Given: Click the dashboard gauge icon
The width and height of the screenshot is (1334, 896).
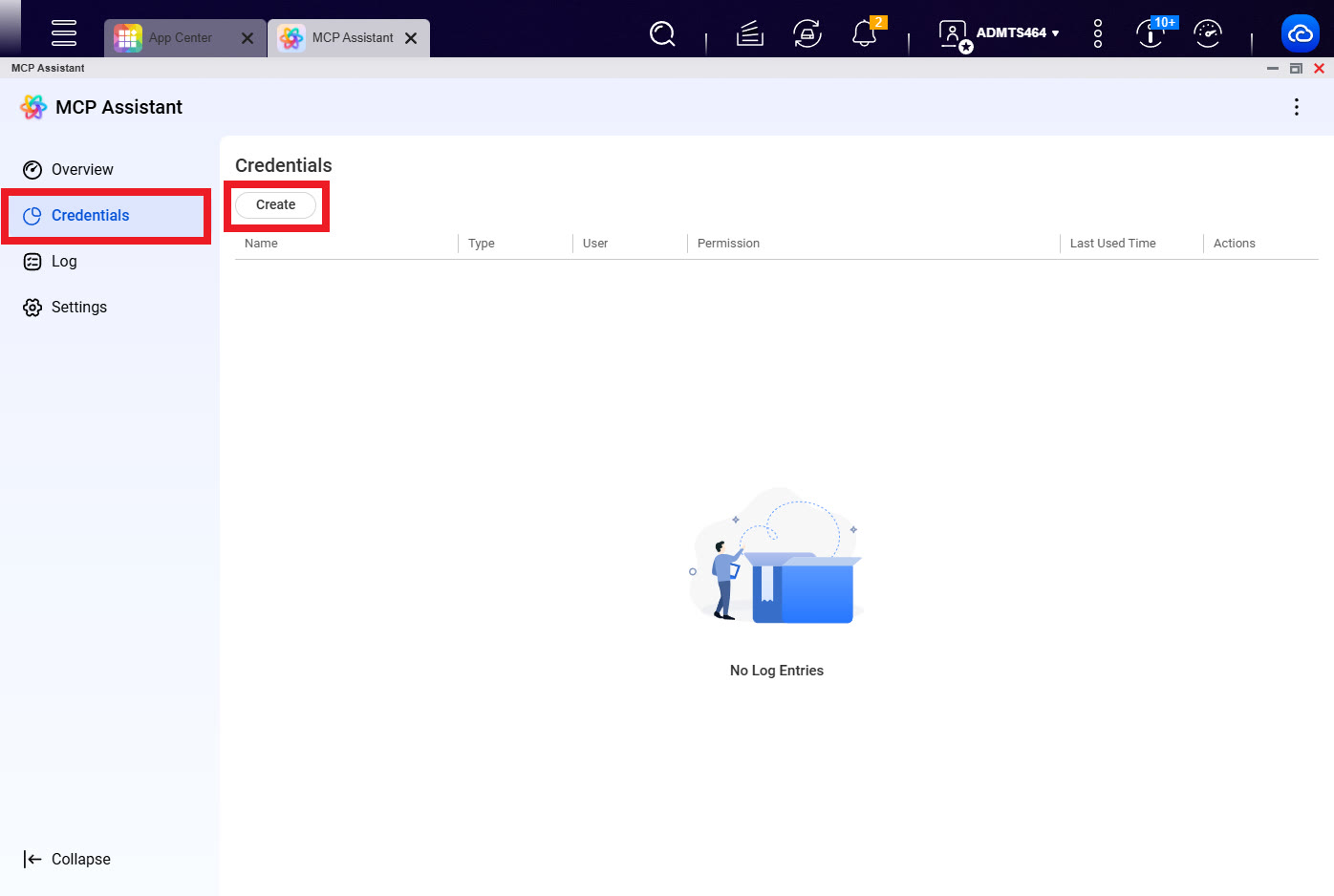Looking at the screenshot, I should click(x=1208, y=34).
